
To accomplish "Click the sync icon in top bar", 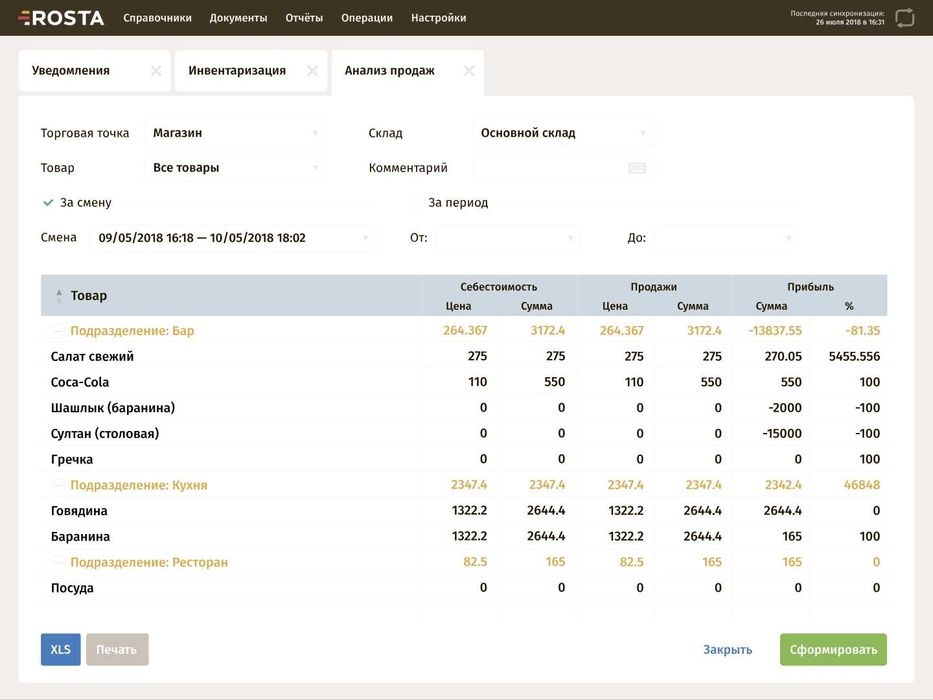I will [x=904, y=17].
